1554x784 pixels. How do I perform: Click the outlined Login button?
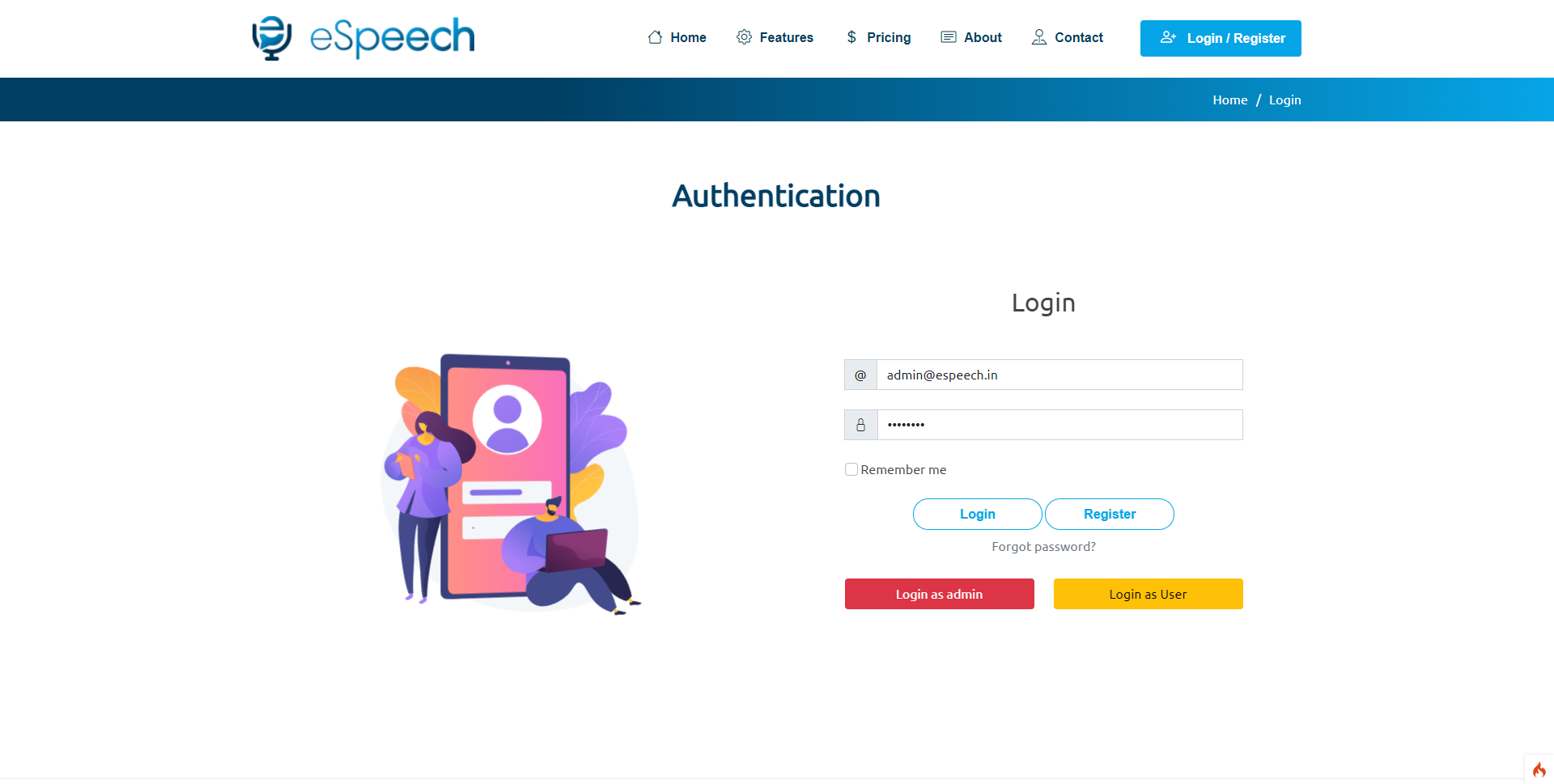(978, 515)
